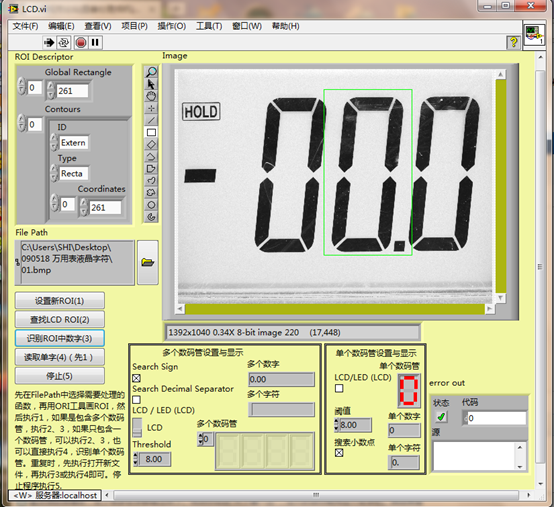The width and height of the screenshot is (554, 507).
Task: Flip the LCD / LED vertical slide switch
Action: click(137, 428)
